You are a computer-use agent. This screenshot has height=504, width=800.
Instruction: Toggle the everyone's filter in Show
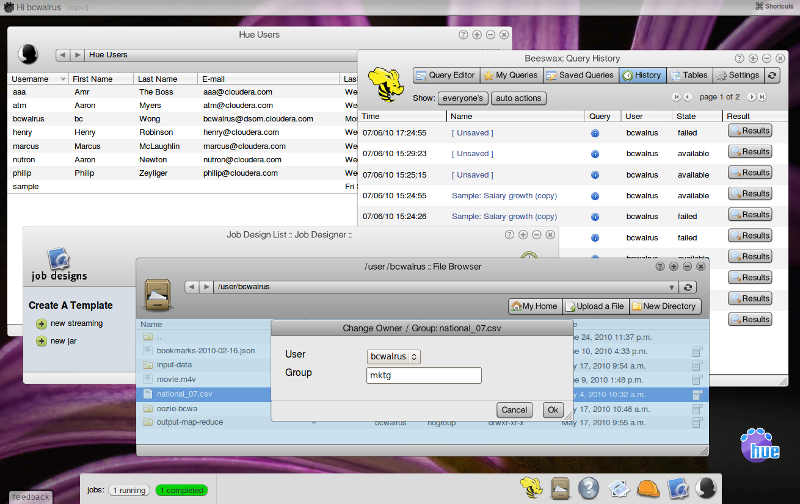pyautogui.click(x=463, y=98)
